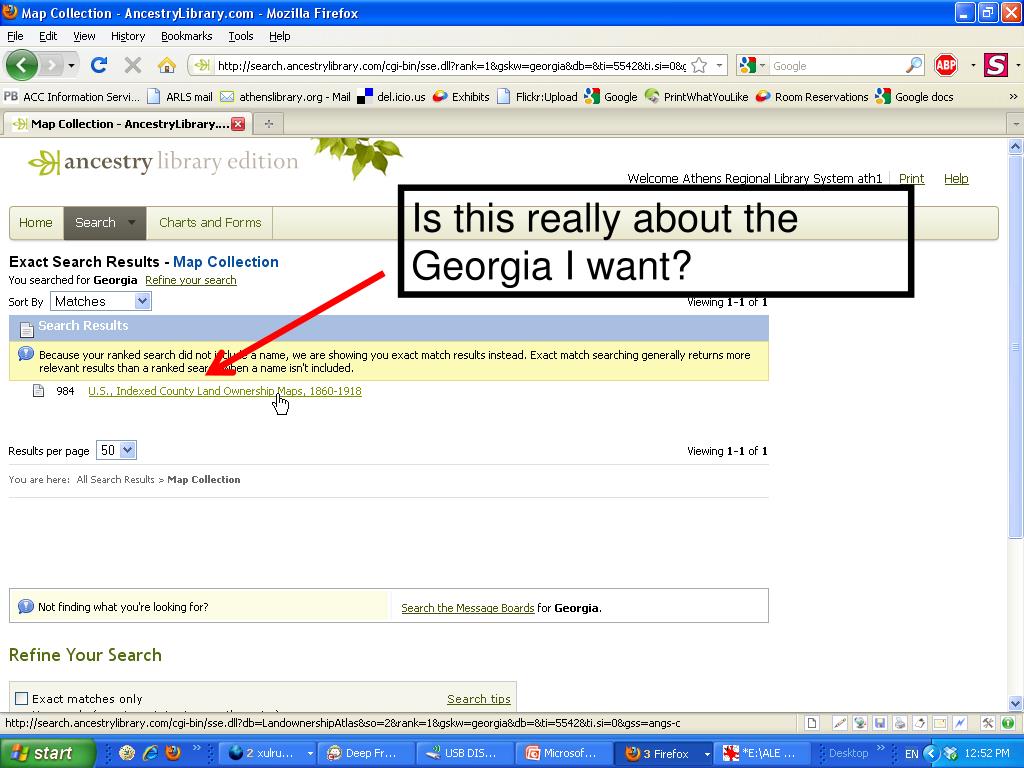This screenshot has width=1024, height=768.
Task: Open the Results per page 50 dropdown
Action: (116, 450)
